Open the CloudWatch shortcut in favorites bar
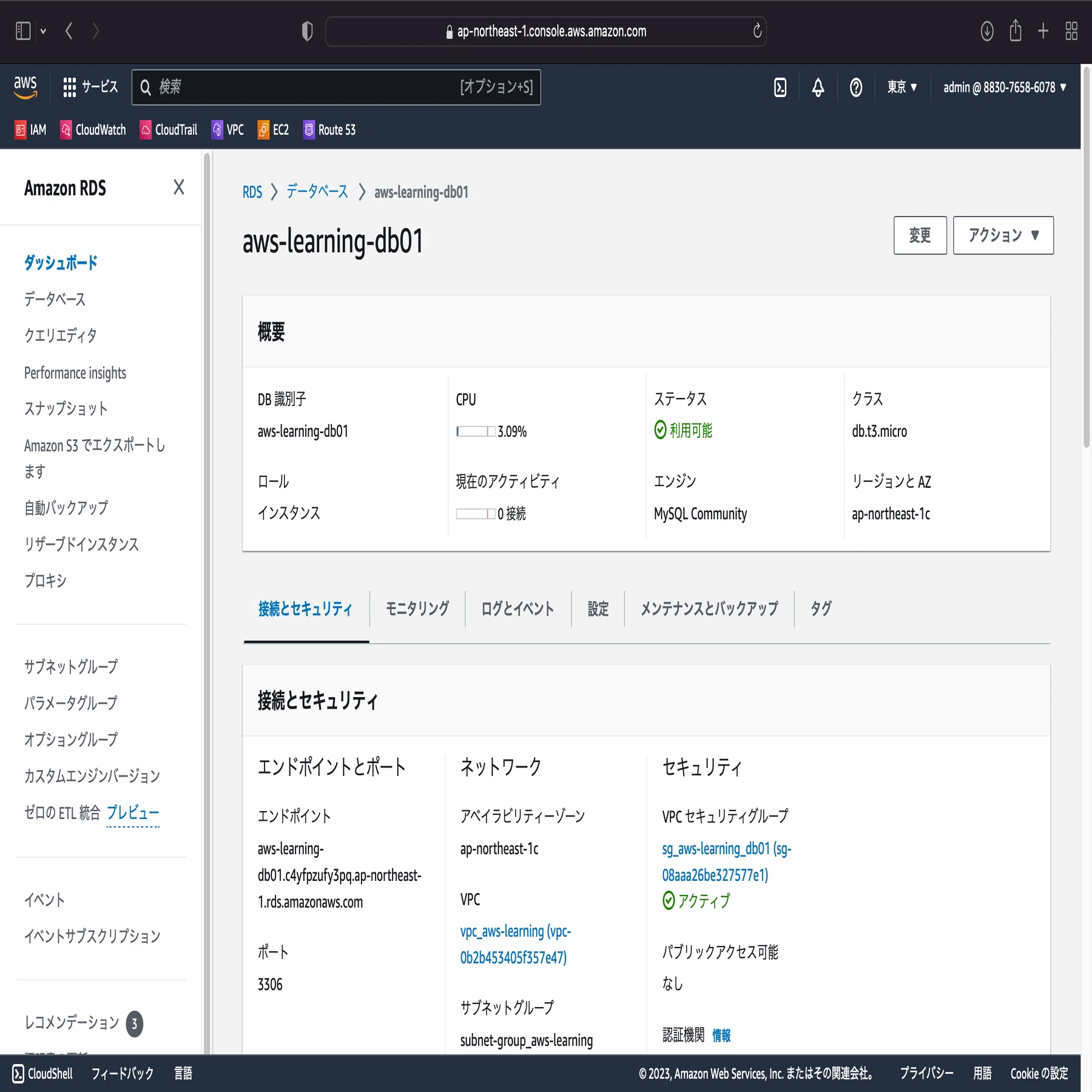 tap(93, 130)
